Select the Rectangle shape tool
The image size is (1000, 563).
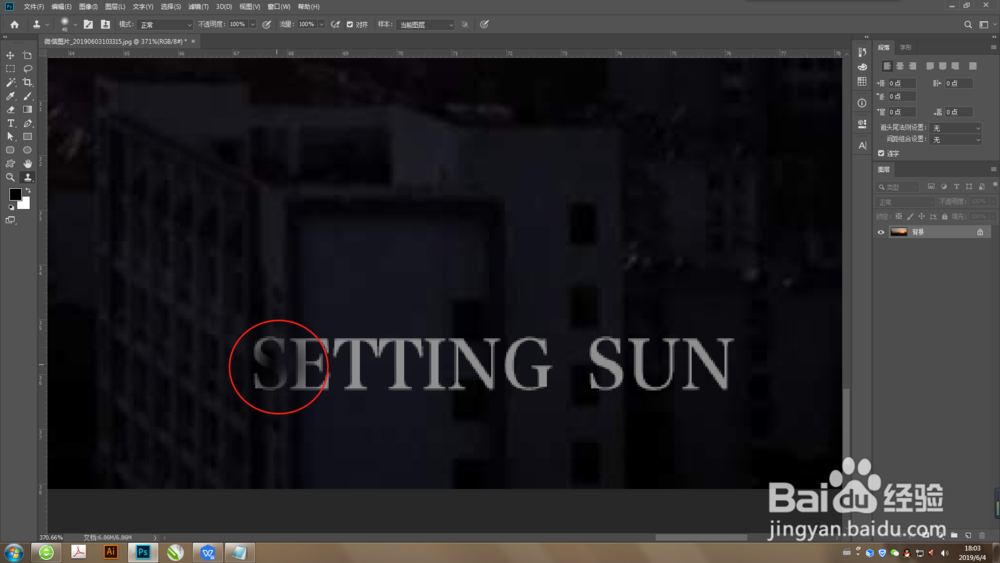tap(27, 136)
